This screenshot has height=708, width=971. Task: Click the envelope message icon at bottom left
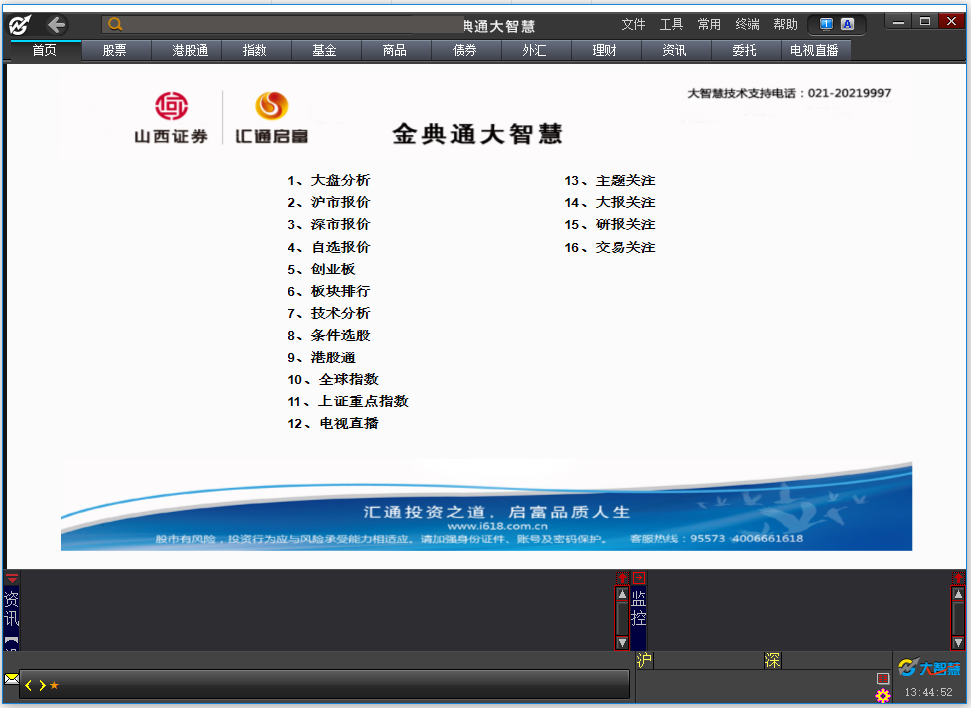(12, 679)
